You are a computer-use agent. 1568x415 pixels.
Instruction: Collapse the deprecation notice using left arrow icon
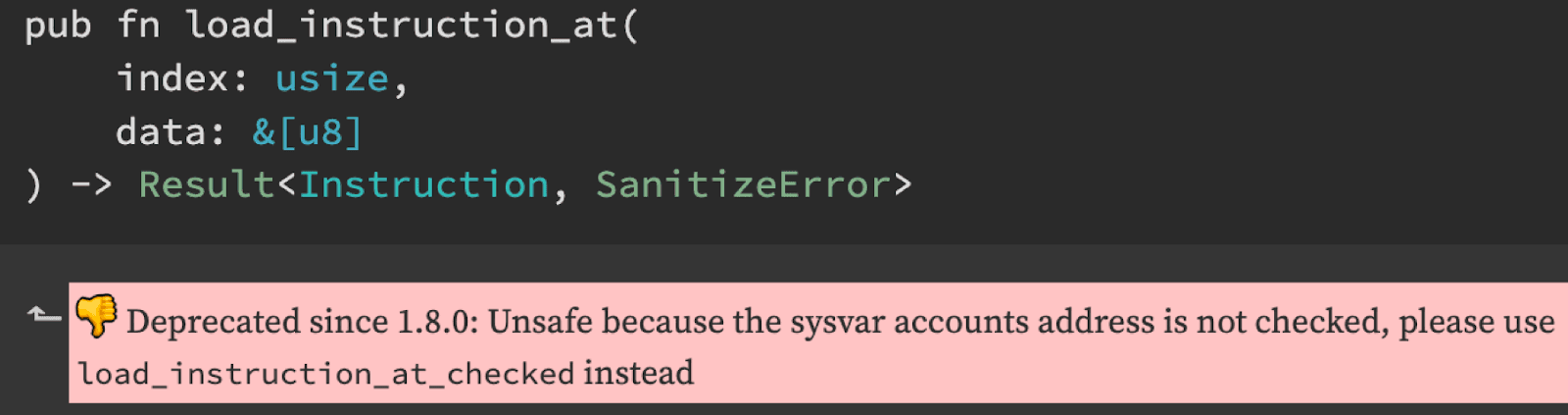click(44, 315)
